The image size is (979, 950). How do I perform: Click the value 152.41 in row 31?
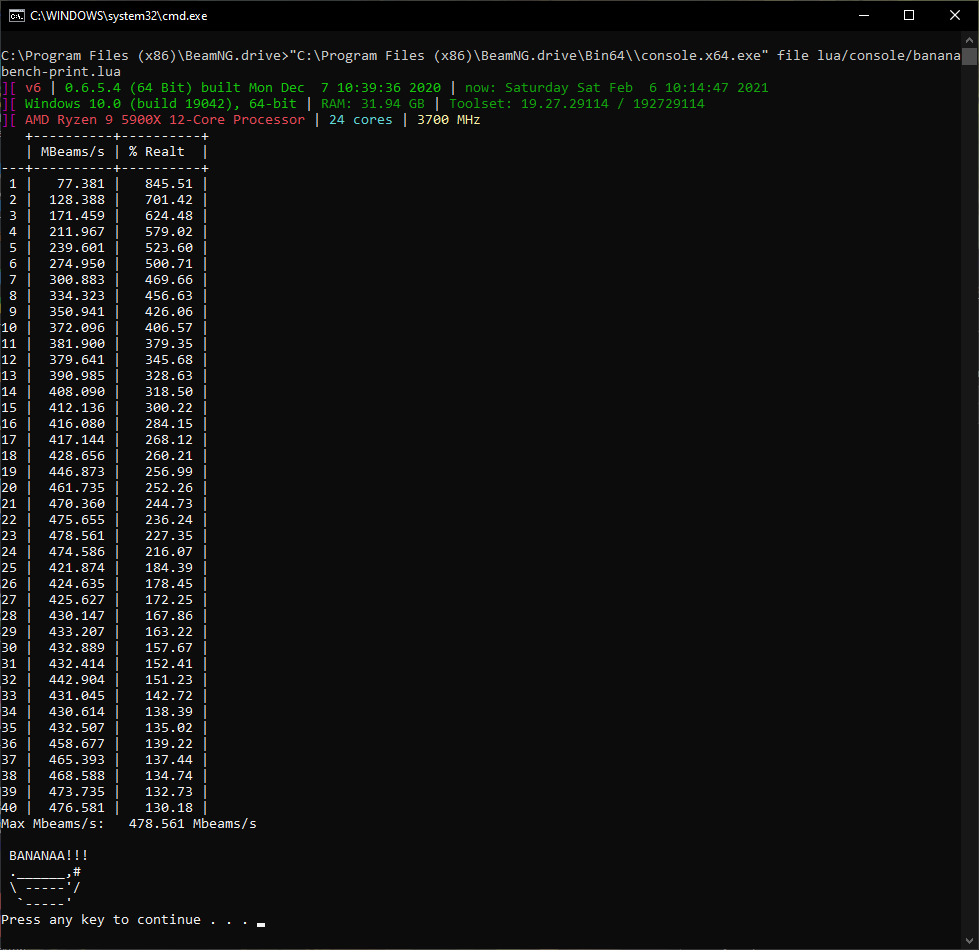tap(169, 664)
